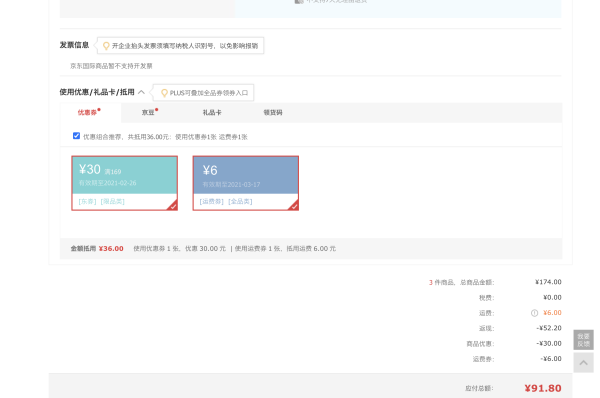Open the 我要反馈 feedback button
The image size is (600, 398).
[x=583, y=340]
